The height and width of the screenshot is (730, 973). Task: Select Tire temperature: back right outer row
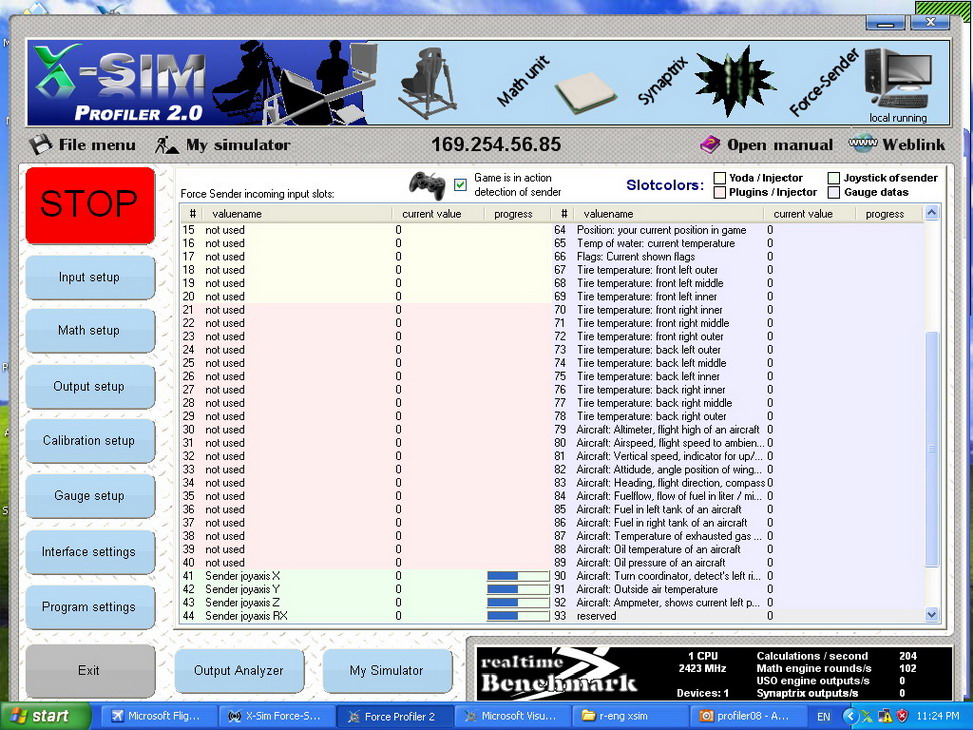click(737, 417)
